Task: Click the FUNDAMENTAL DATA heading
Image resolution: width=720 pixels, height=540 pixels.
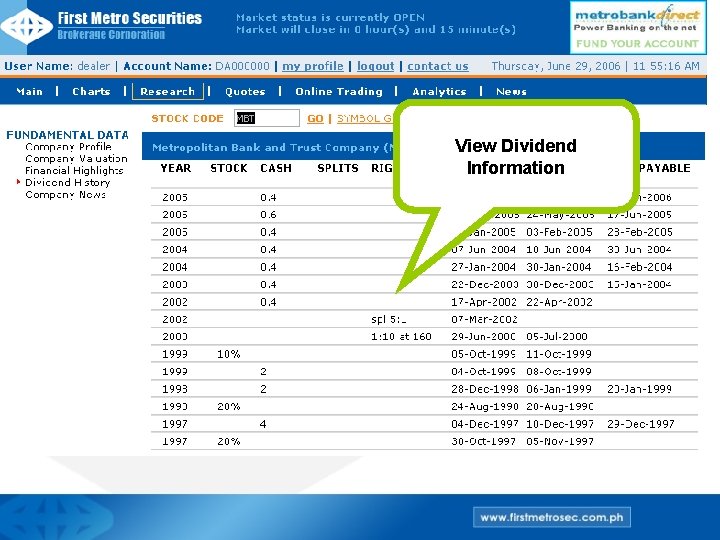Action: (68, 135)
